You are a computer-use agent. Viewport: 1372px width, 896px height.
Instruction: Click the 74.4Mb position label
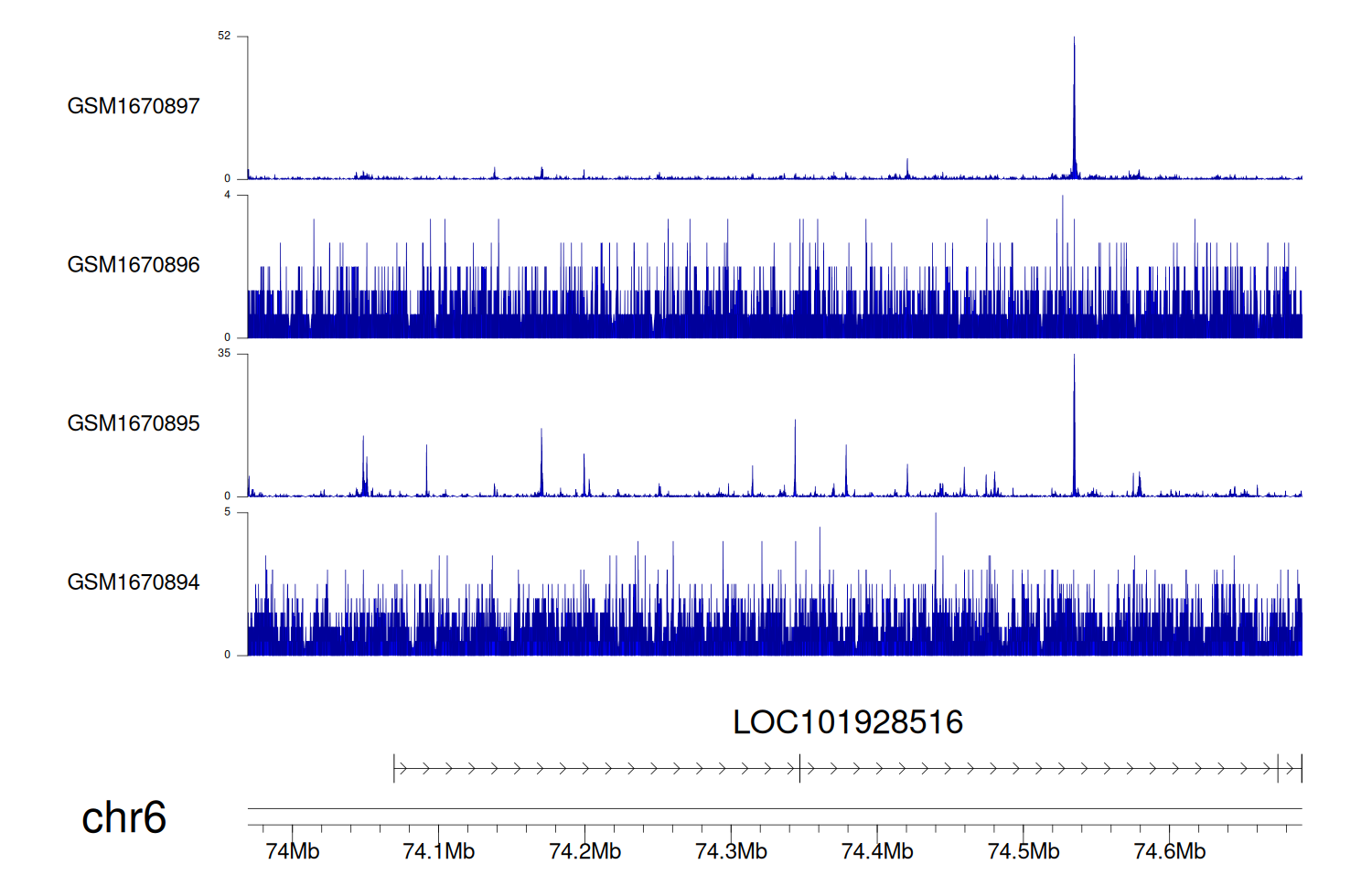point(876,851)
